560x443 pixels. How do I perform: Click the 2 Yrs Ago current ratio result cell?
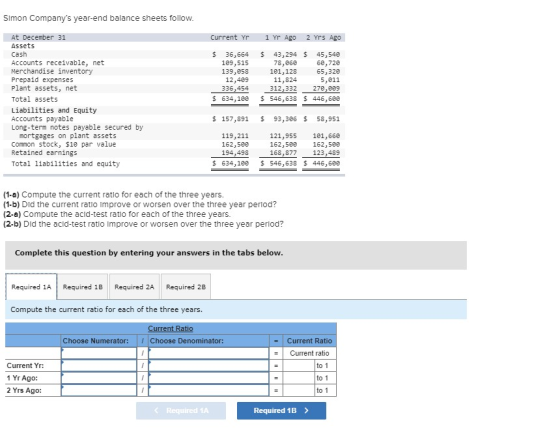click(x=299, y=390)
